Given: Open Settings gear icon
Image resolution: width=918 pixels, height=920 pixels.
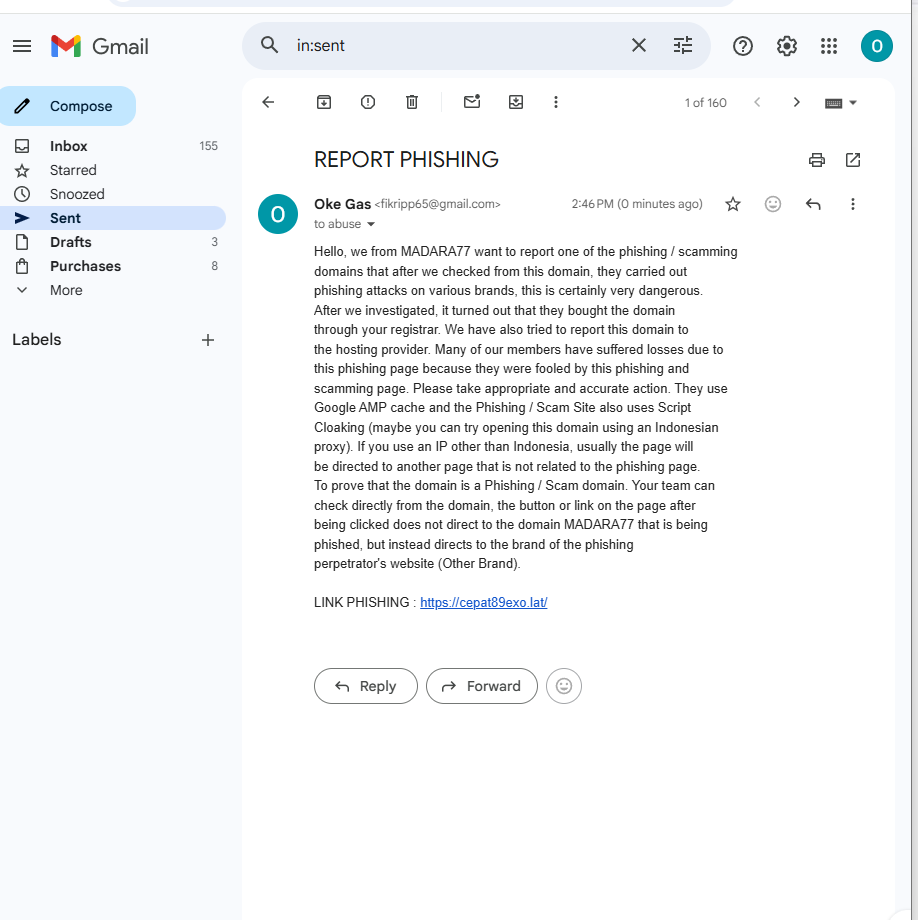Looking at the screenshot, I should (x=787, y=46).
